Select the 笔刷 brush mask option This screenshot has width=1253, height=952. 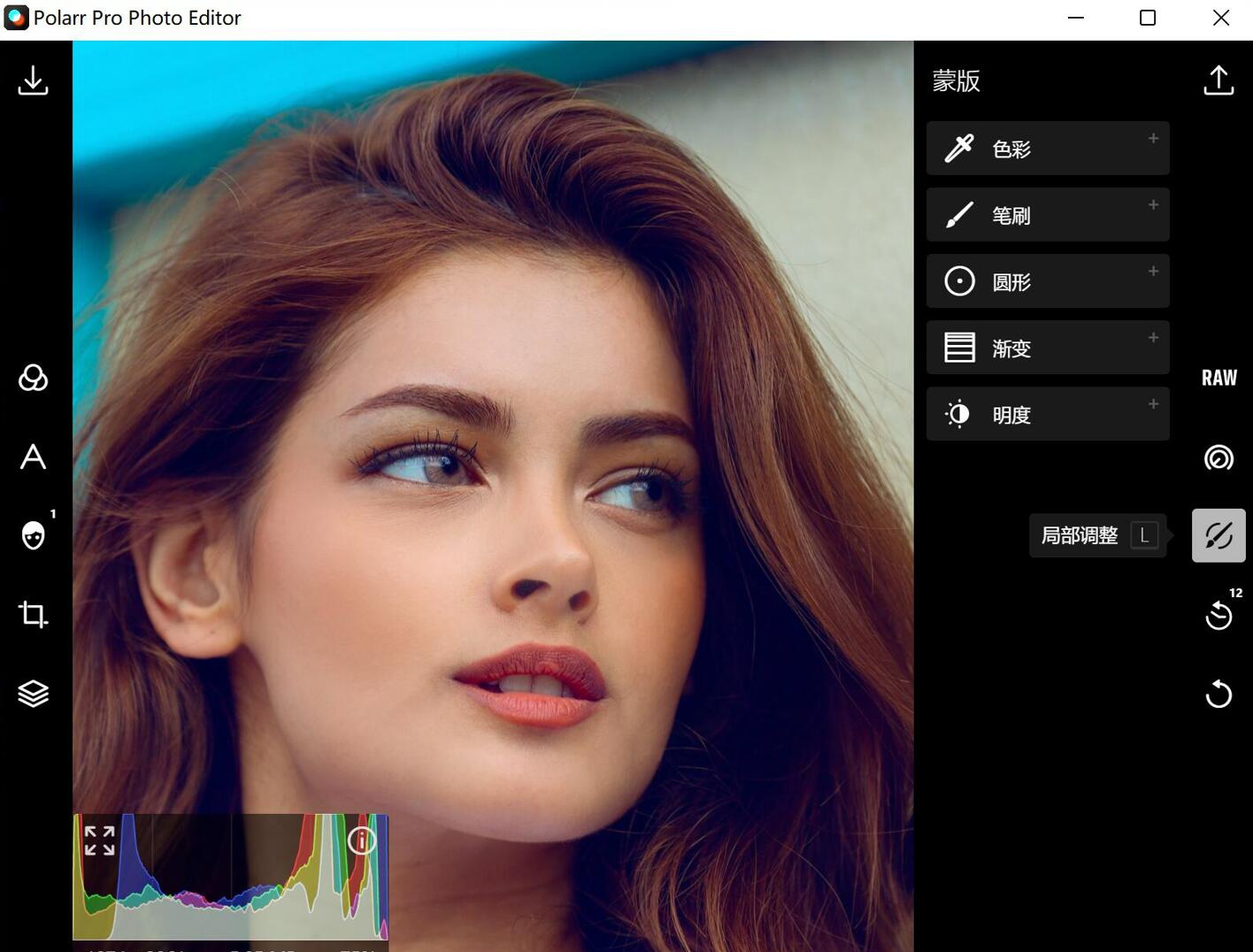pos(1047,214)
